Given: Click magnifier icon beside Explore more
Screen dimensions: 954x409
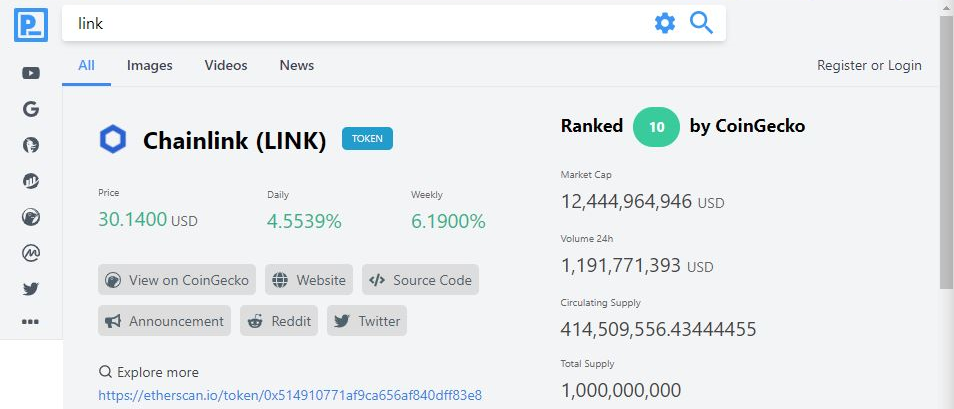Looking at the screenshot, I should pyautogui.click(x=105, y=372).
